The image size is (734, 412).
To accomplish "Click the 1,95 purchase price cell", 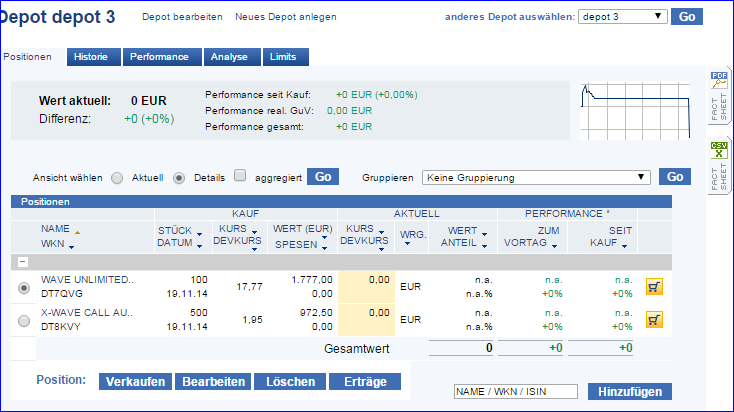I will [x=252, y=320].
